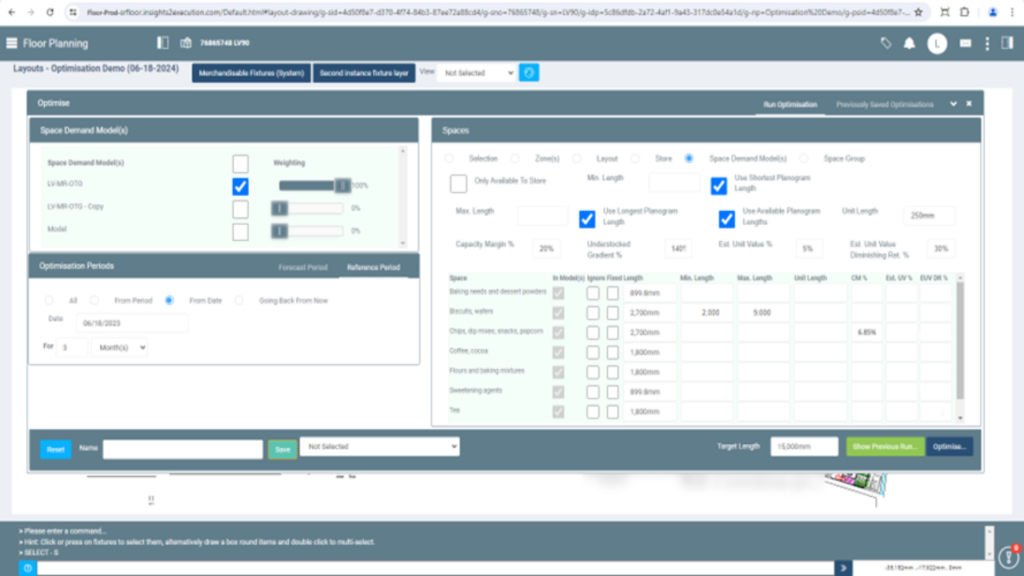
Task: Collapse the Optimise panel with chevron
Action: [x=953, y=104]
